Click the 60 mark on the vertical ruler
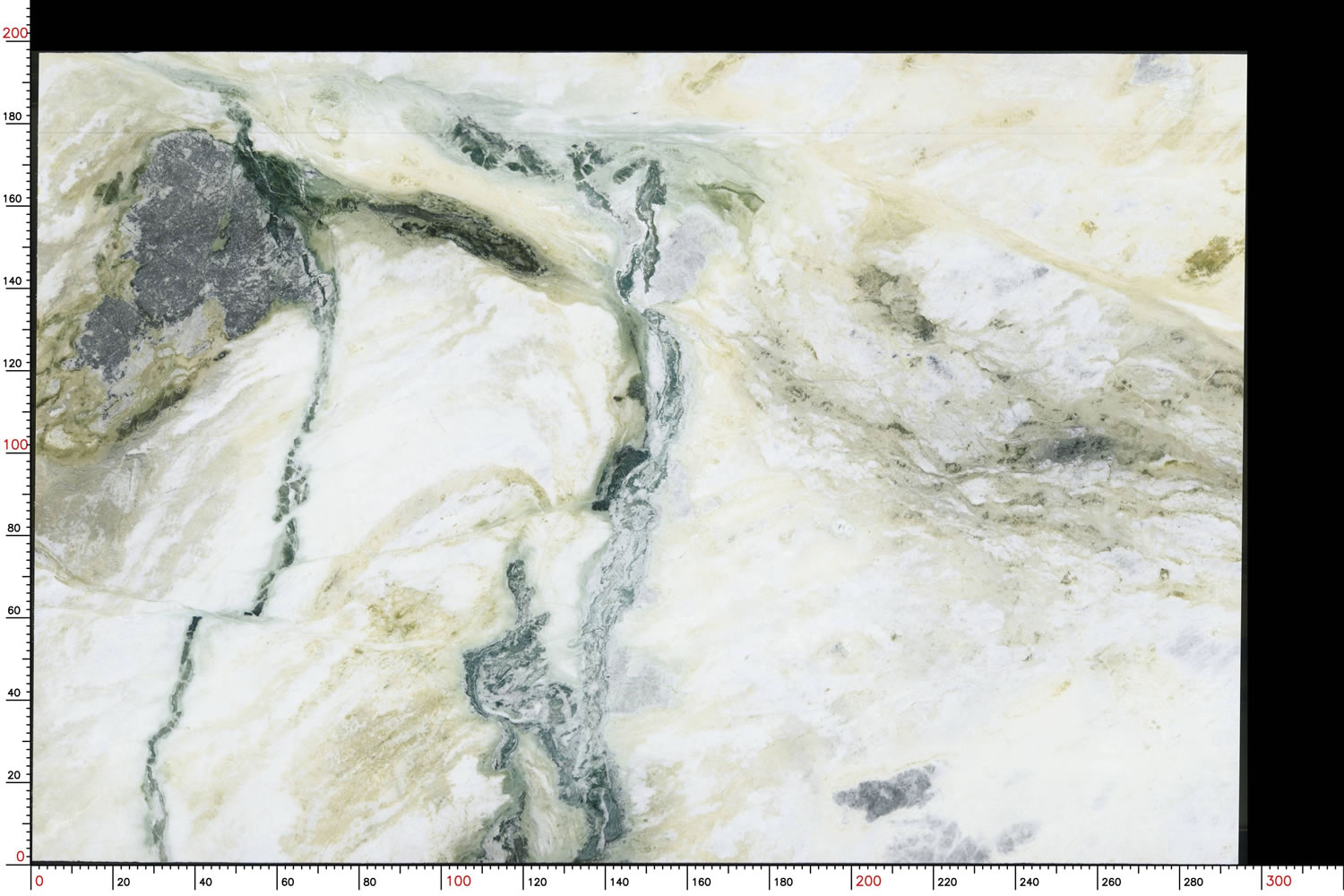 pos(14,611)
